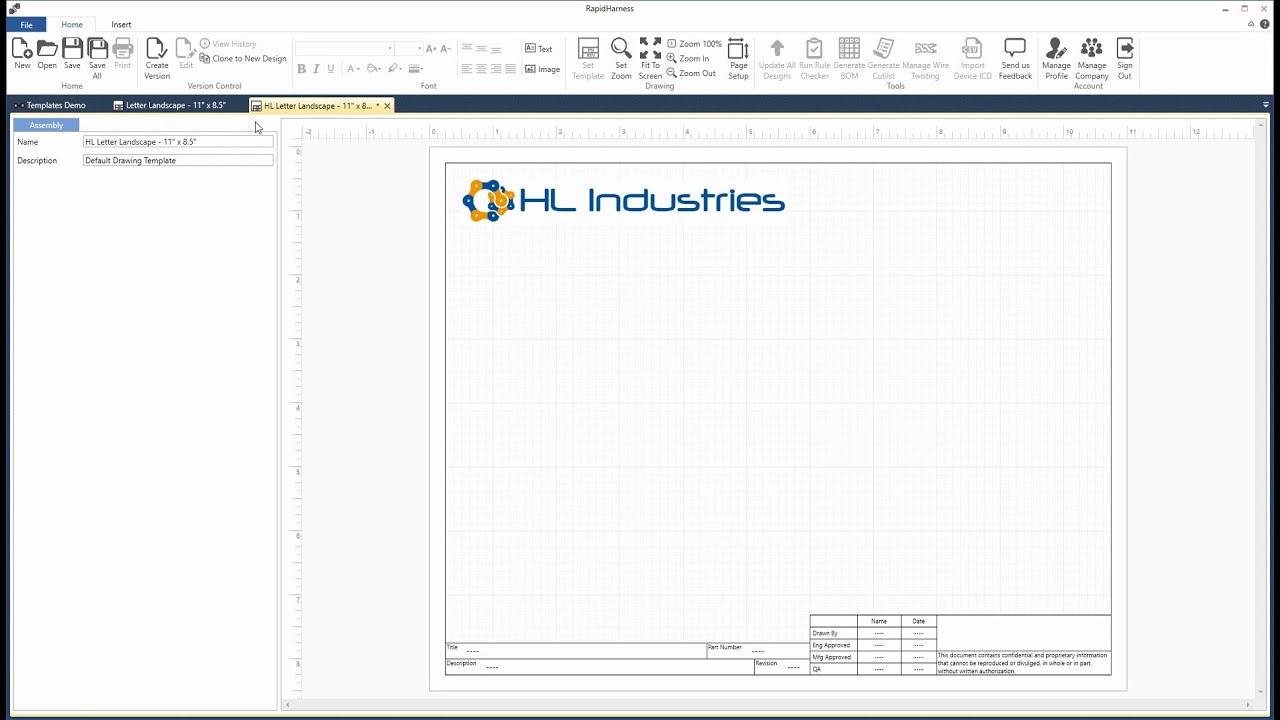The height and width of the screenshot is (720, 1280).
Task: Open the line color pen dropdown
Action: click(395, 69)
